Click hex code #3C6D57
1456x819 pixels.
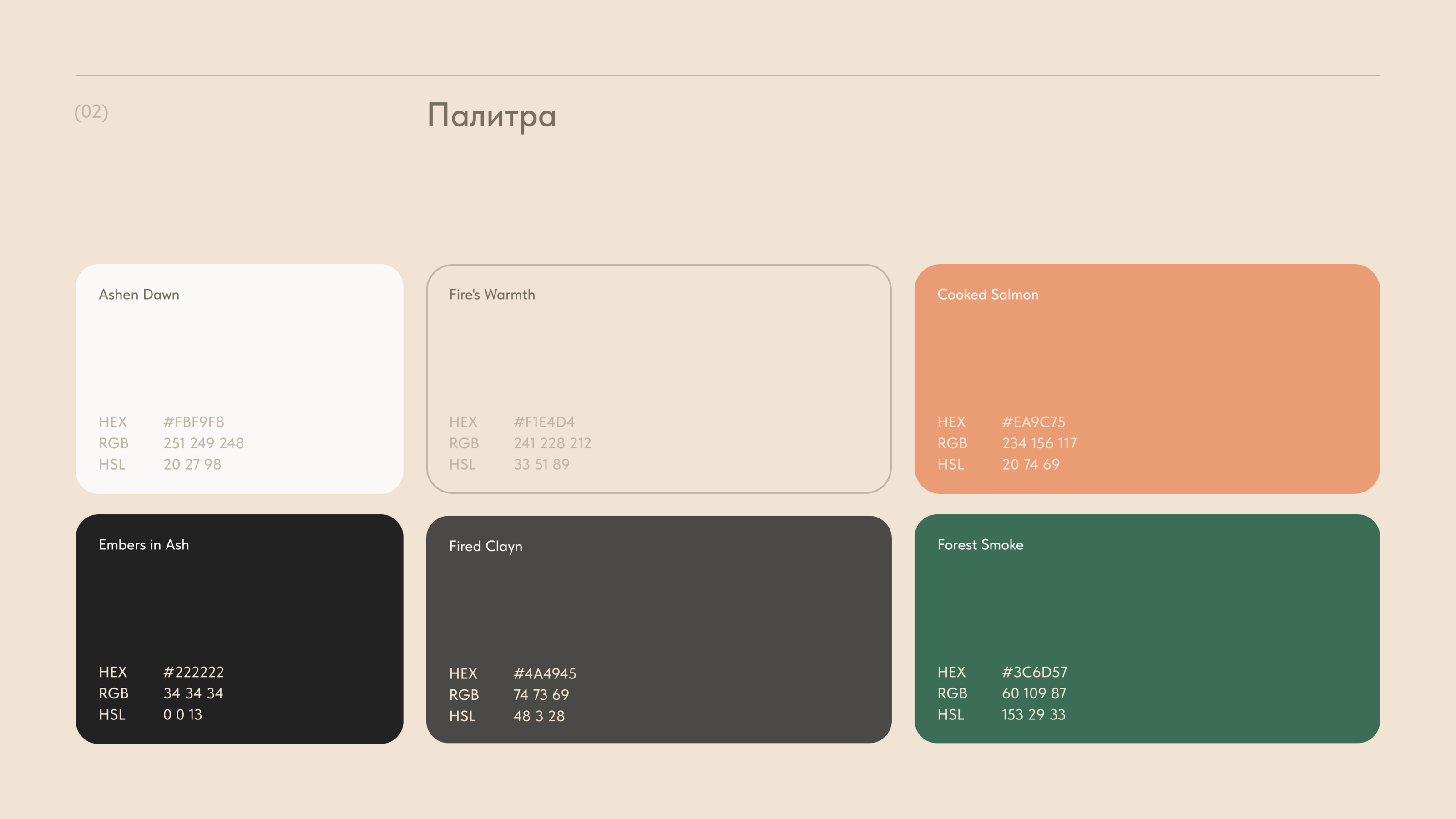[1034, 672]
